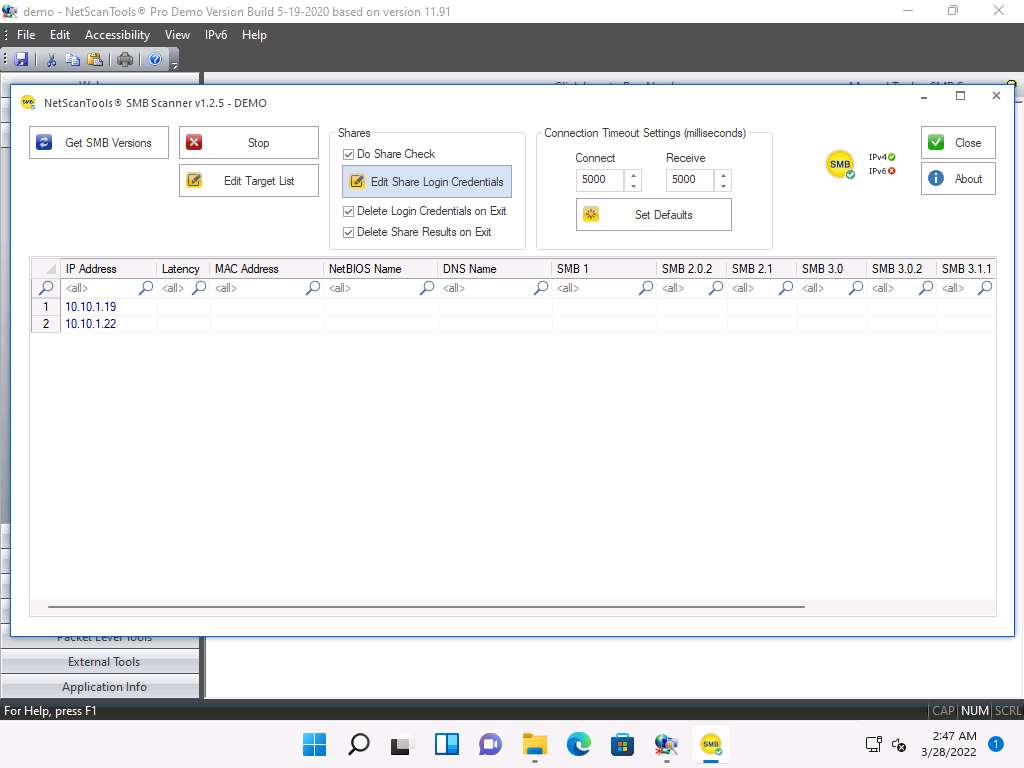
Task: Select the 10.10.1.22 row in results
Action: [x=91, y=324]
